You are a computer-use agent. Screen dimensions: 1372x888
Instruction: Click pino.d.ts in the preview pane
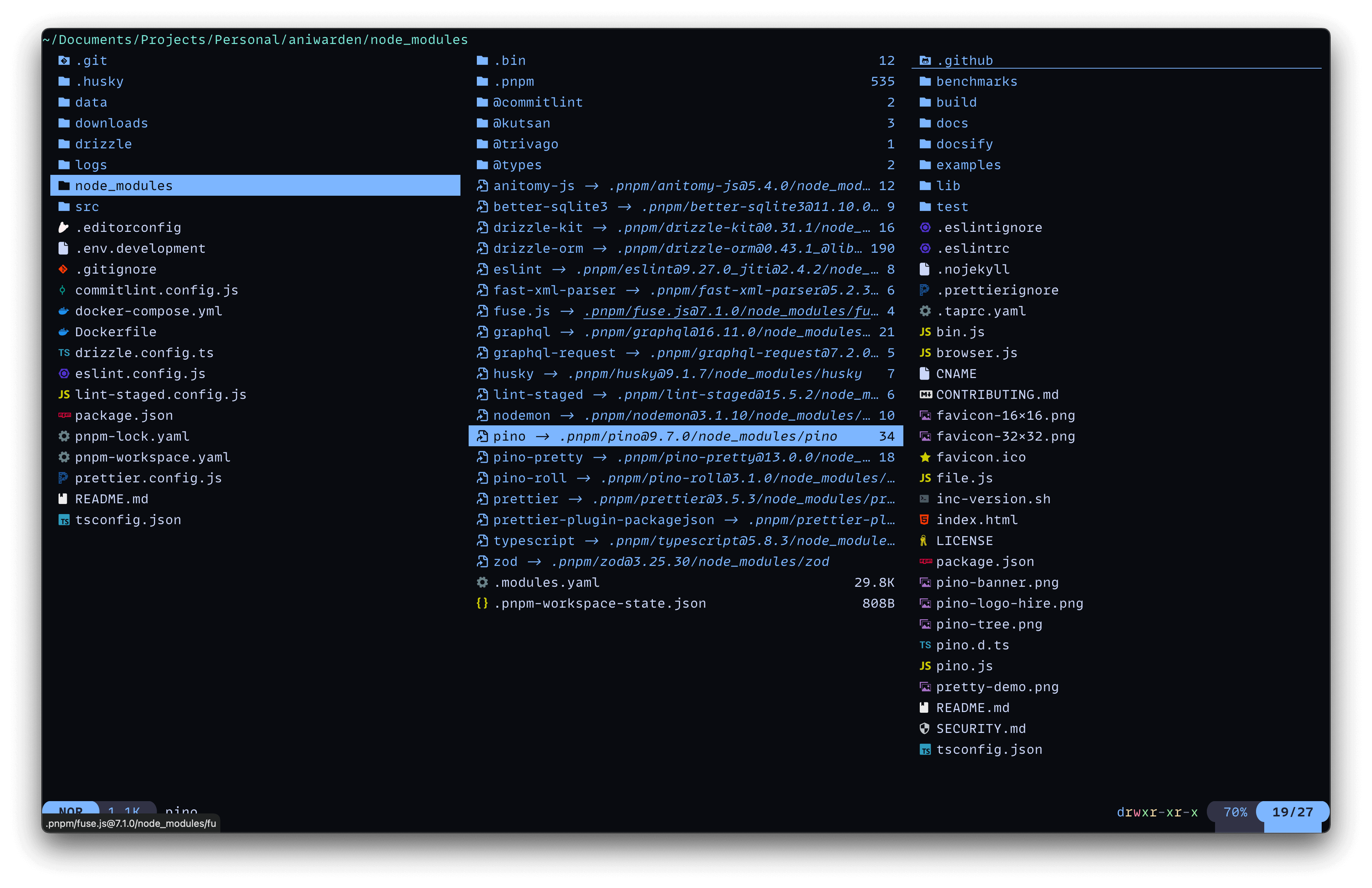pyautogui.click(x=972, y=645)
